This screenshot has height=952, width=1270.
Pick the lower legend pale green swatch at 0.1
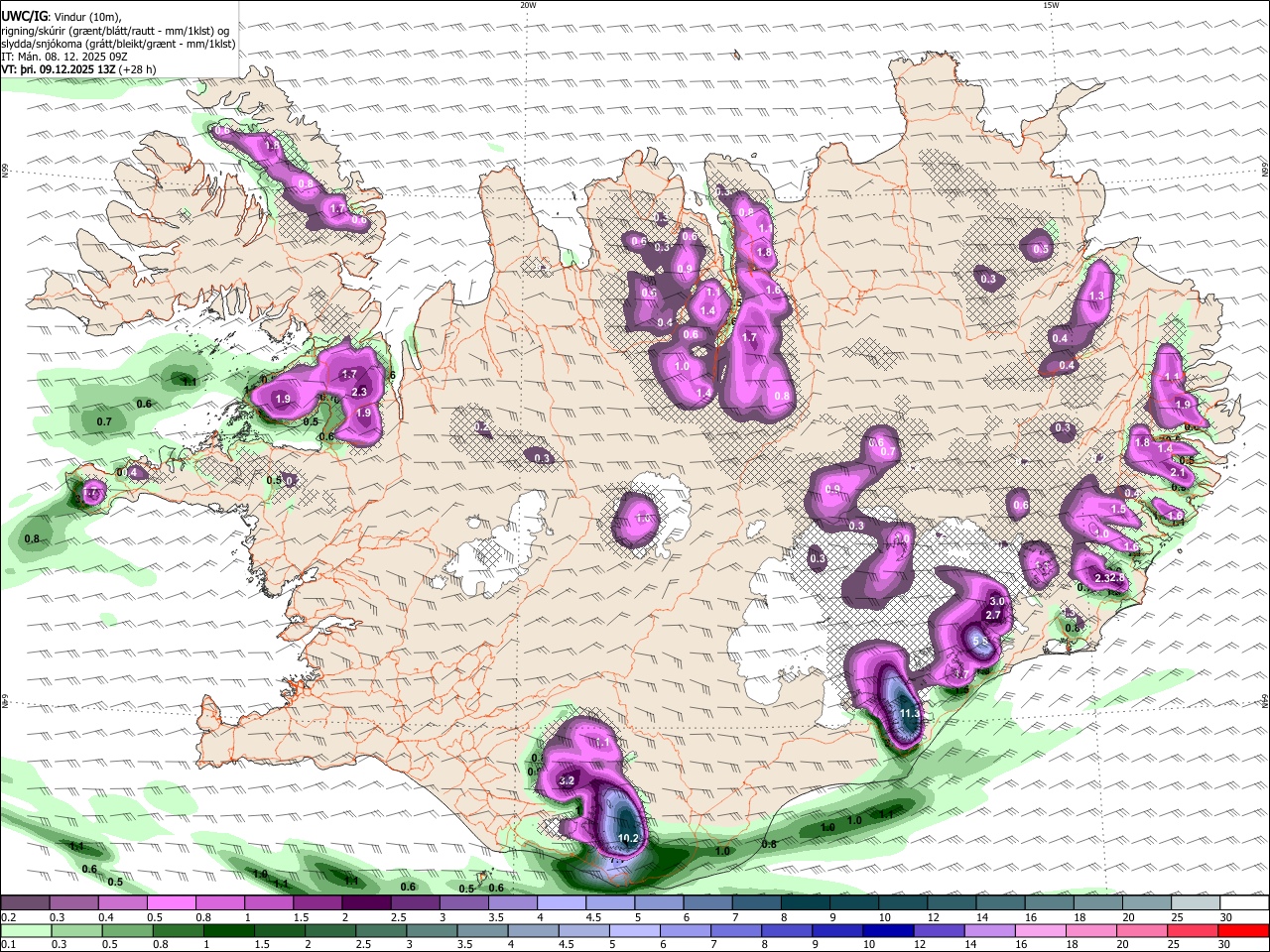tap(26, 930)
